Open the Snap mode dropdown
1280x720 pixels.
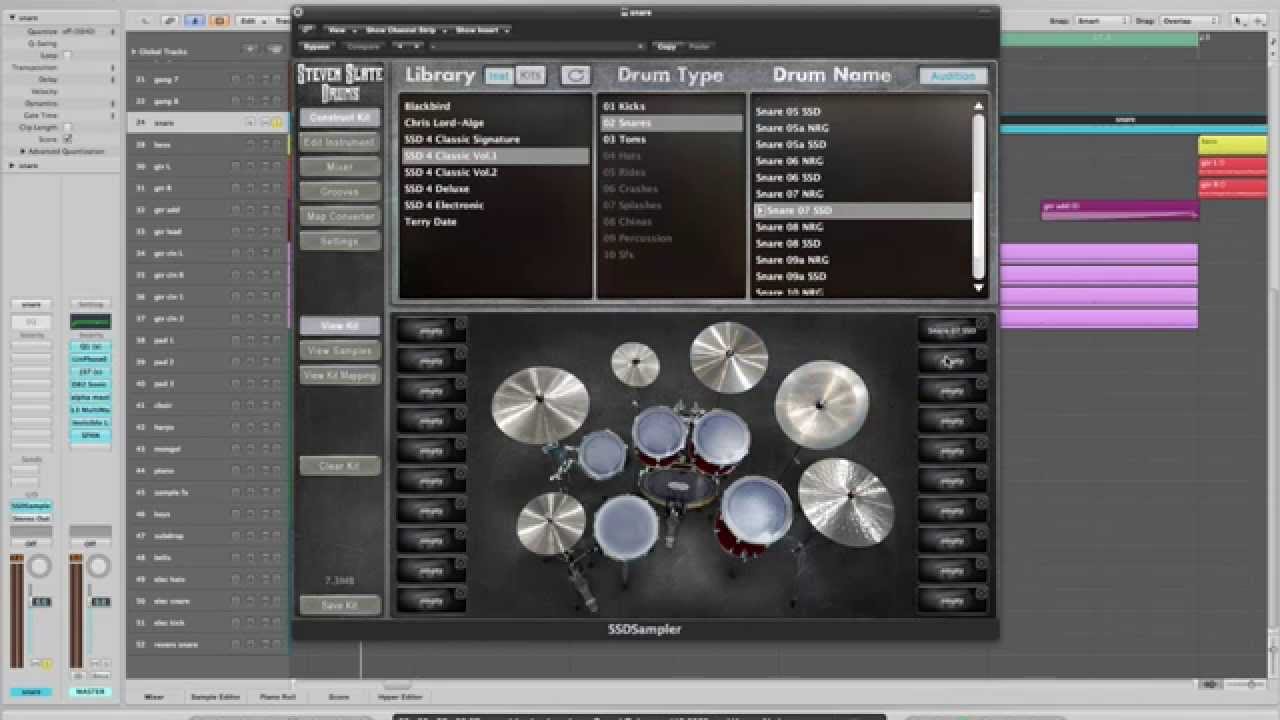[x=1101, y=20]
